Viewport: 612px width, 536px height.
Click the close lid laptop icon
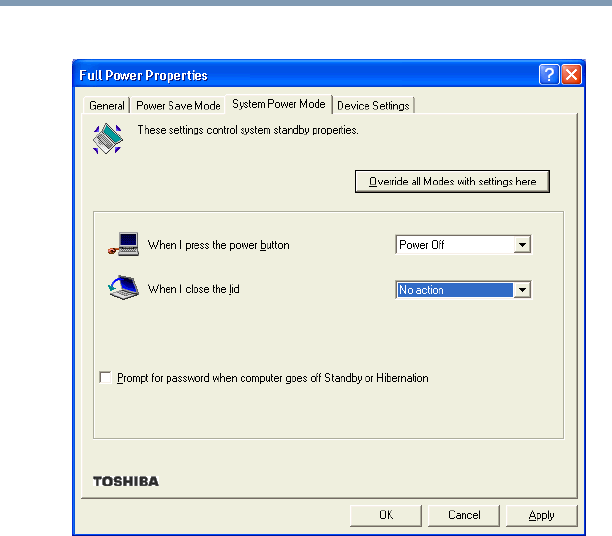123,287
